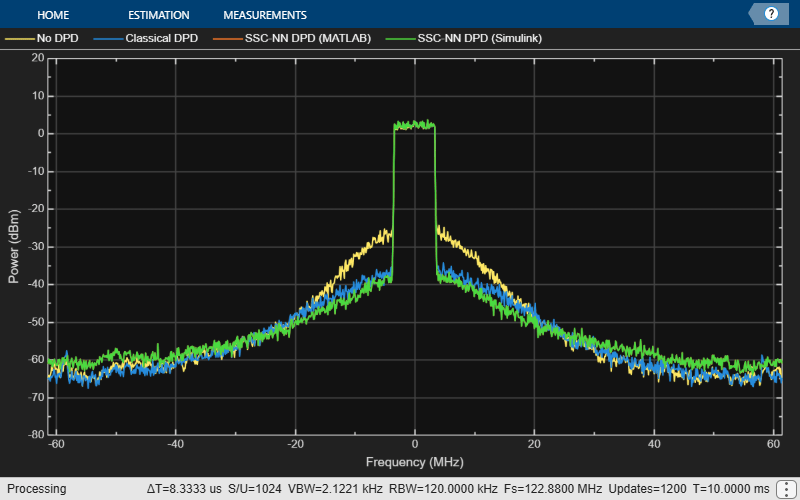The image size is (800, 500).
Task: Toggle SSC-NN DPD (Simulink) legend entry
Action: (464, 38)
